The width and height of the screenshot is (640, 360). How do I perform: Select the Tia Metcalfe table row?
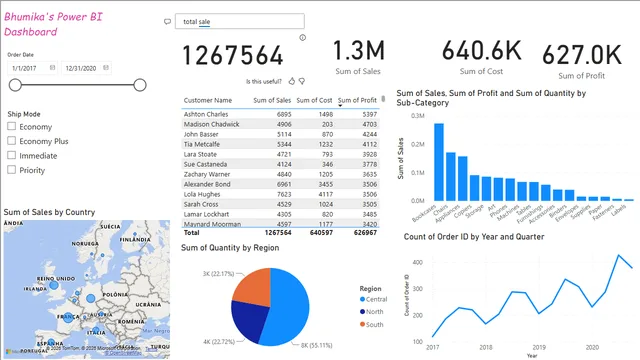280,144
